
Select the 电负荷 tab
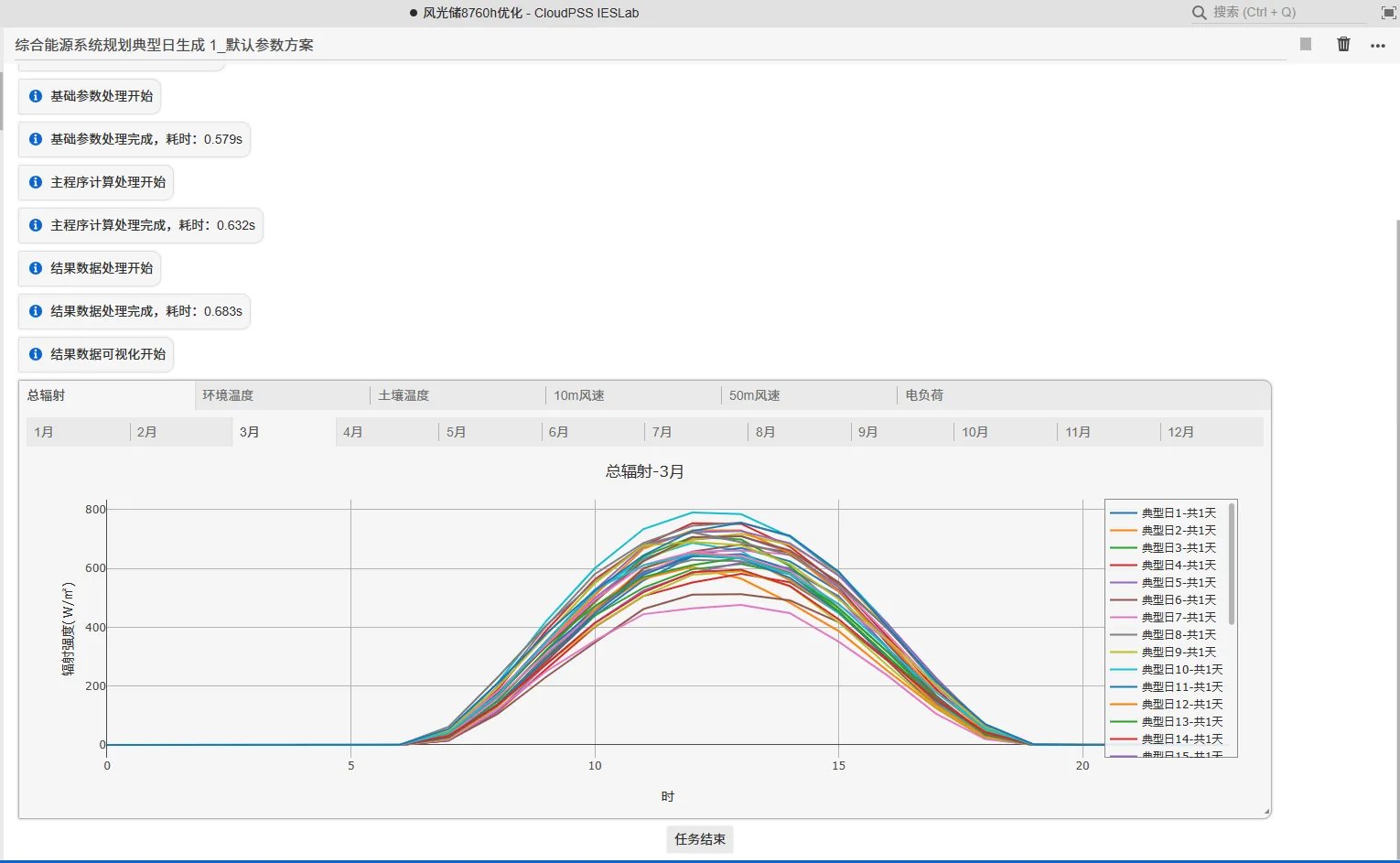point(985,395)
